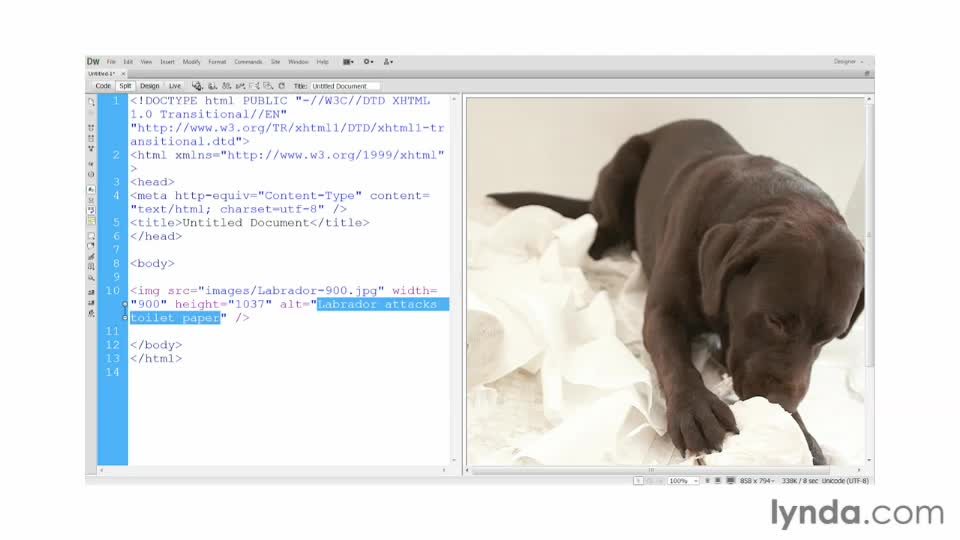Toggle Live view

(174, 86)
